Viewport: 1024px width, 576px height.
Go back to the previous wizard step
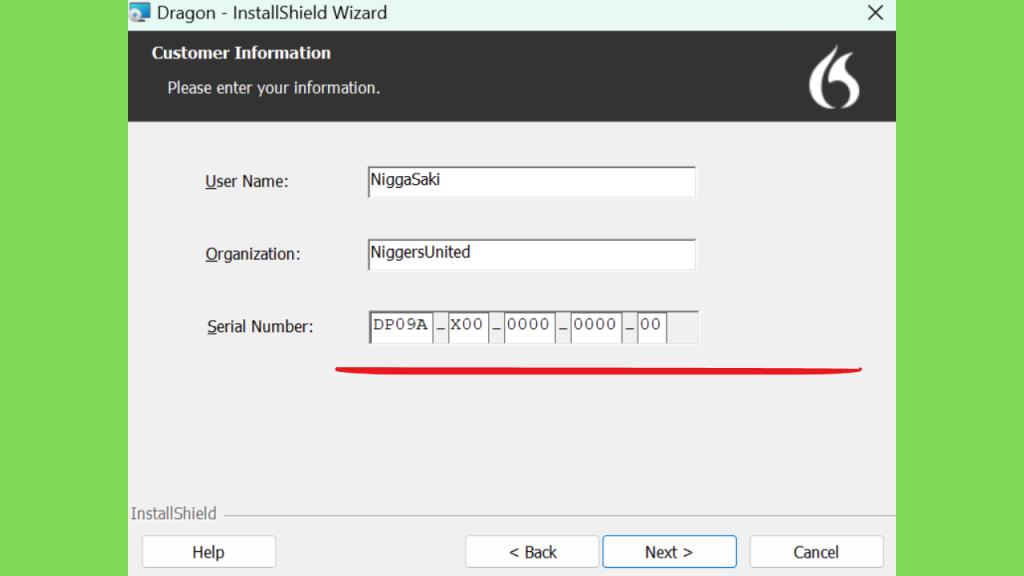[532, 552]
